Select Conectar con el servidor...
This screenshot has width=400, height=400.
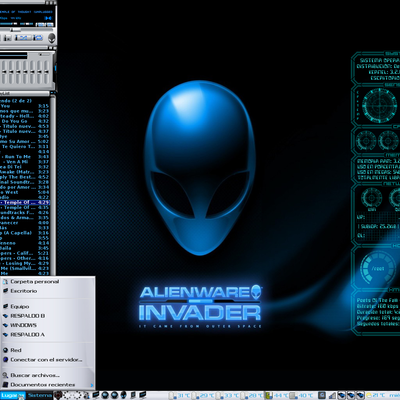48,360
